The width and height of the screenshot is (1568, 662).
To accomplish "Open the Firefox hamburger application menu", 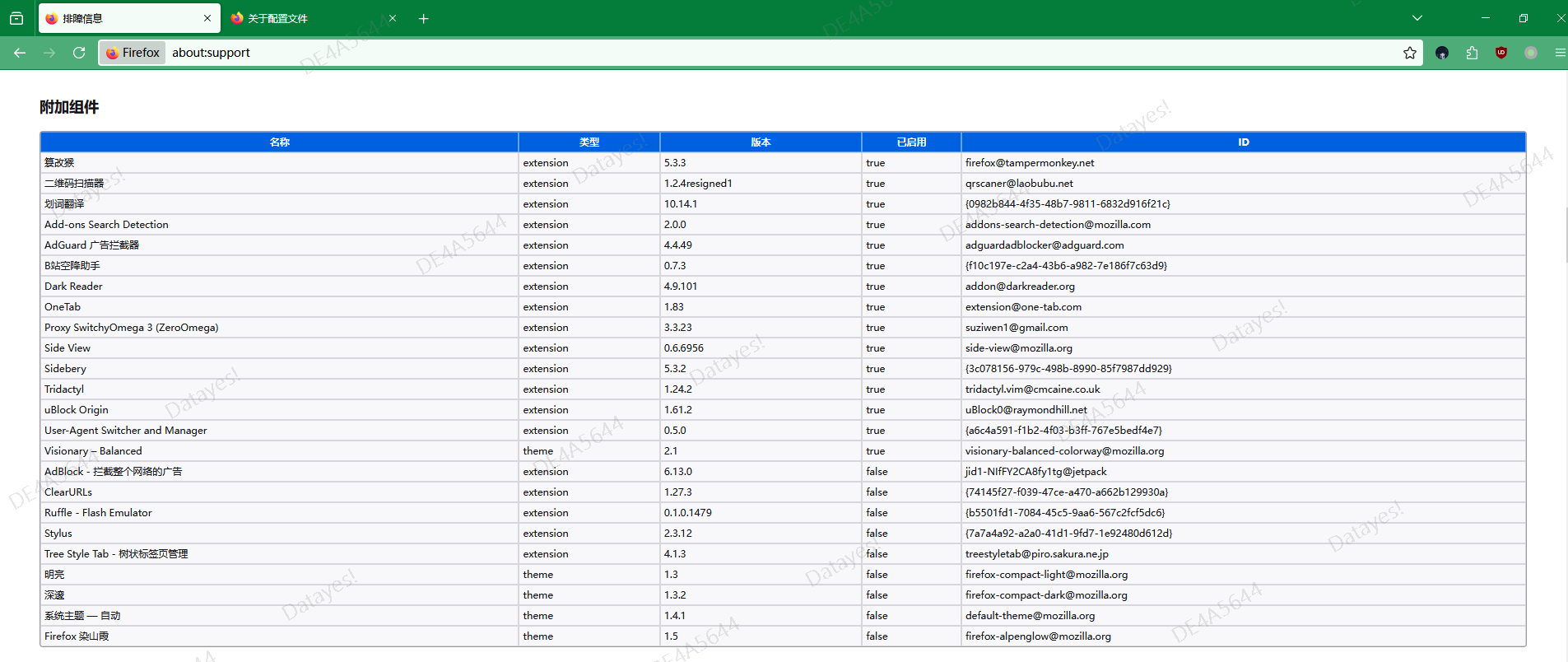I will pyautogui.click(x=1559, y=53).
